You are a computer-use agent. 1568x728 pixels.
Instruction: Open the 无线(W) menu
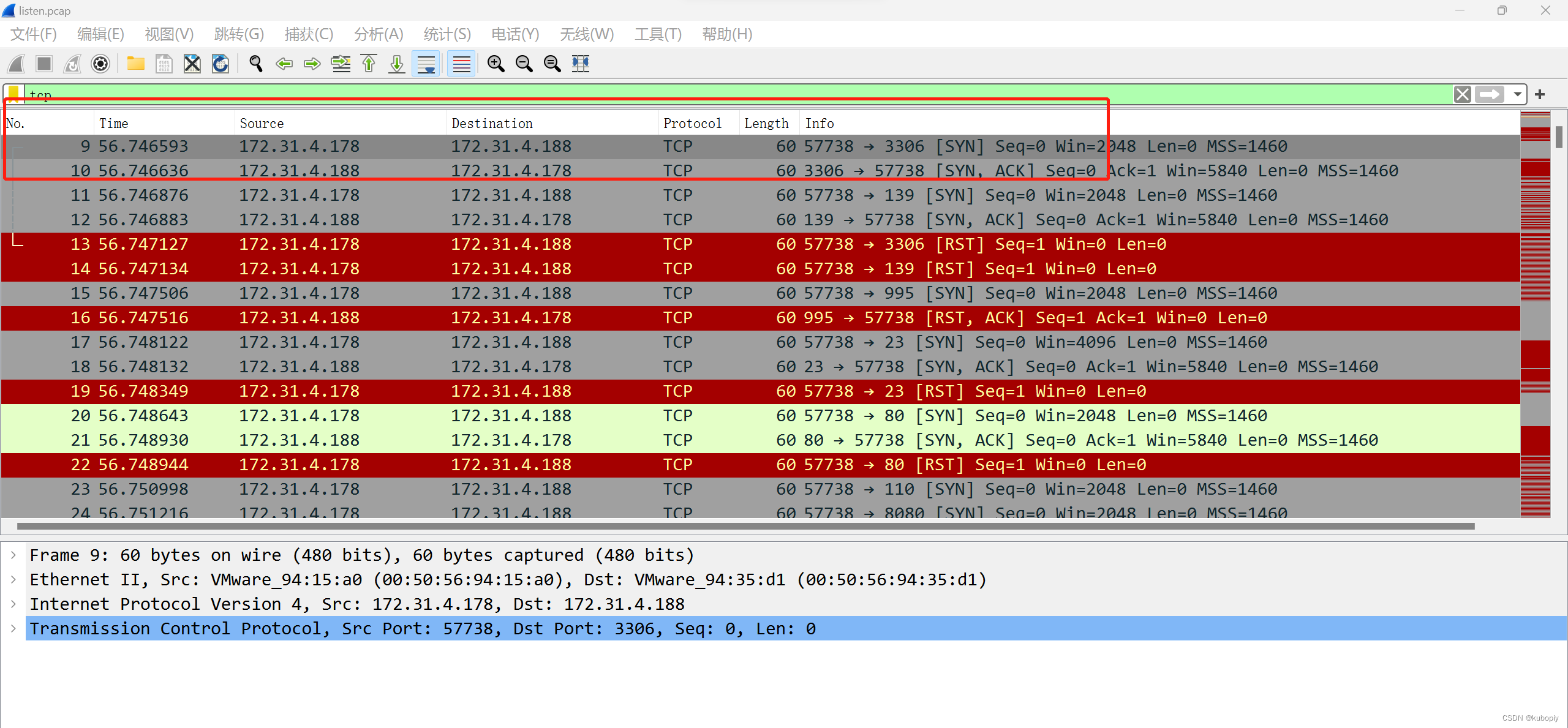[x=587, y=34]
